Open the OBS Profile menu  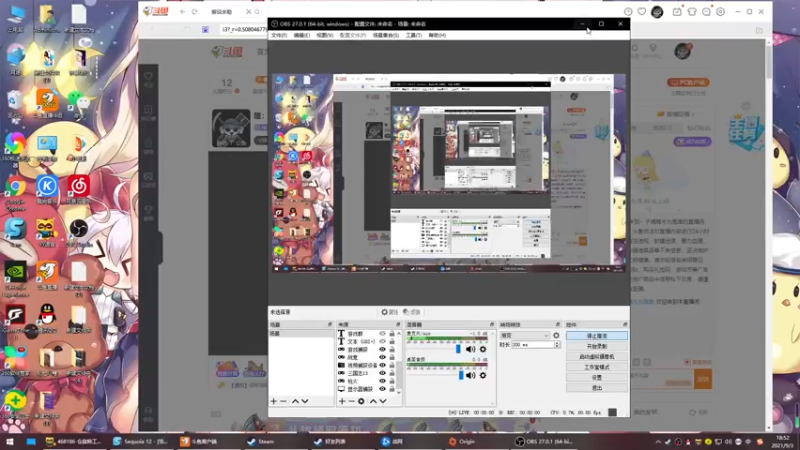[353, 35]
